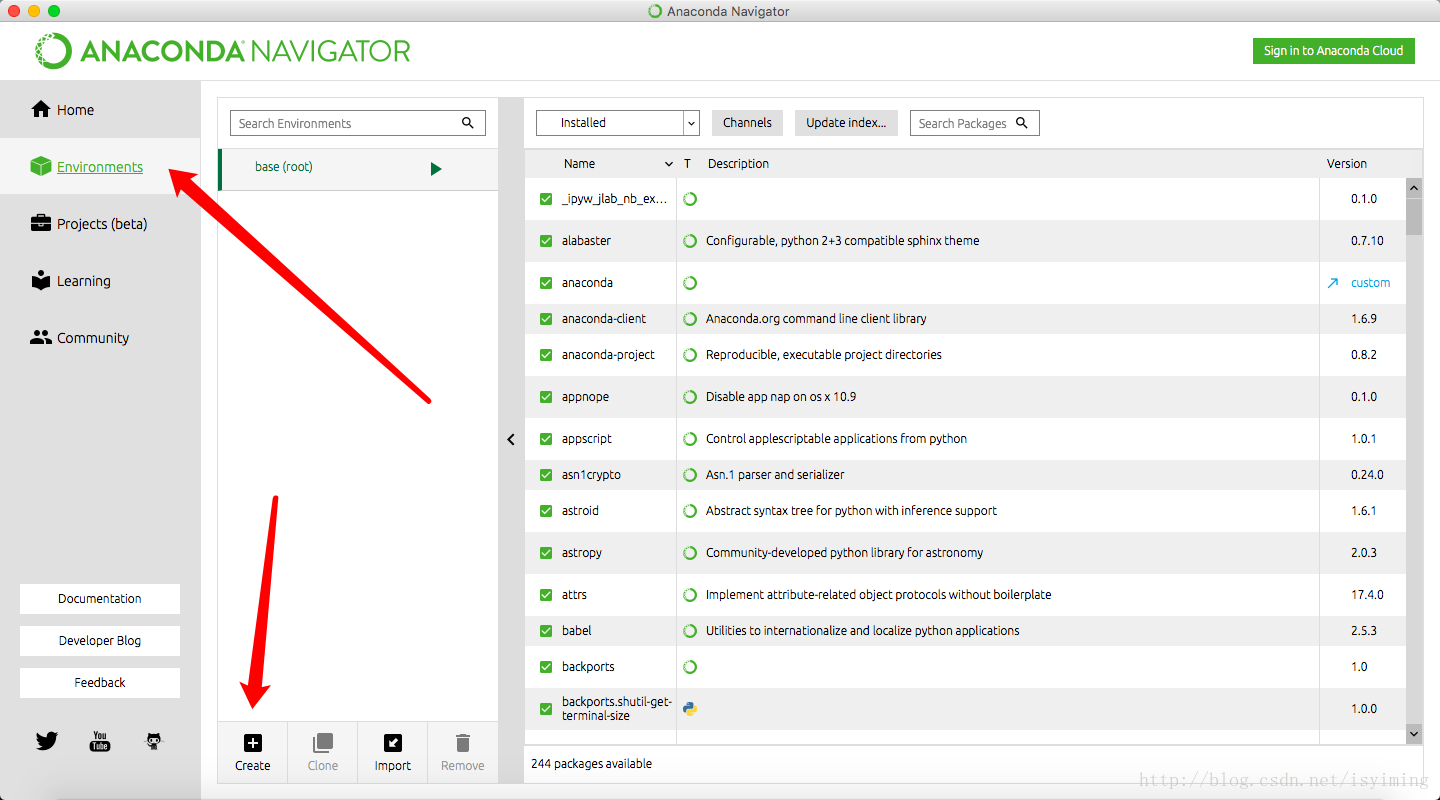Click the type icon for _ipyw_jlab_nb_ex package

[x=690, y=199]
